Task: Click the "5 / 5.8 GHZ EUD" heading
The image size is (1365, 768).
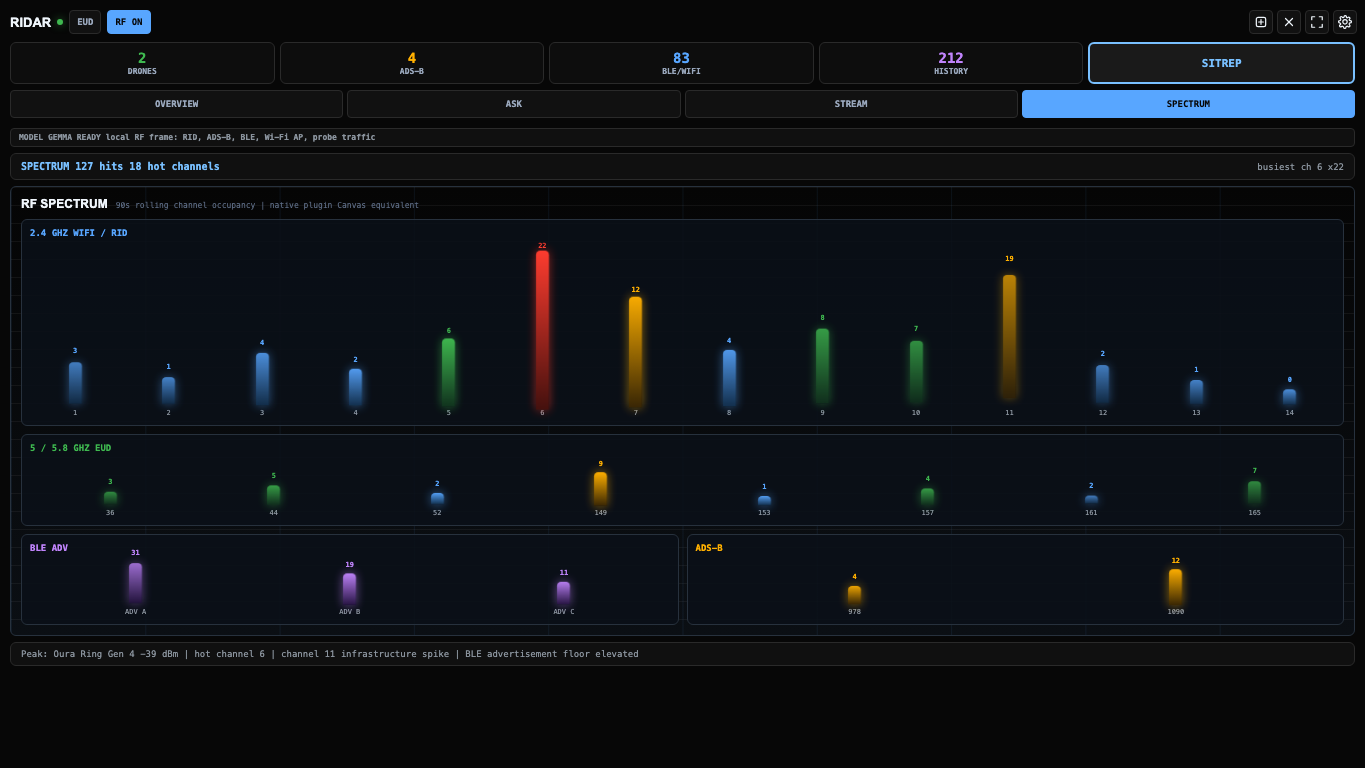Action: pyautogui.click(x=70, y=448)
